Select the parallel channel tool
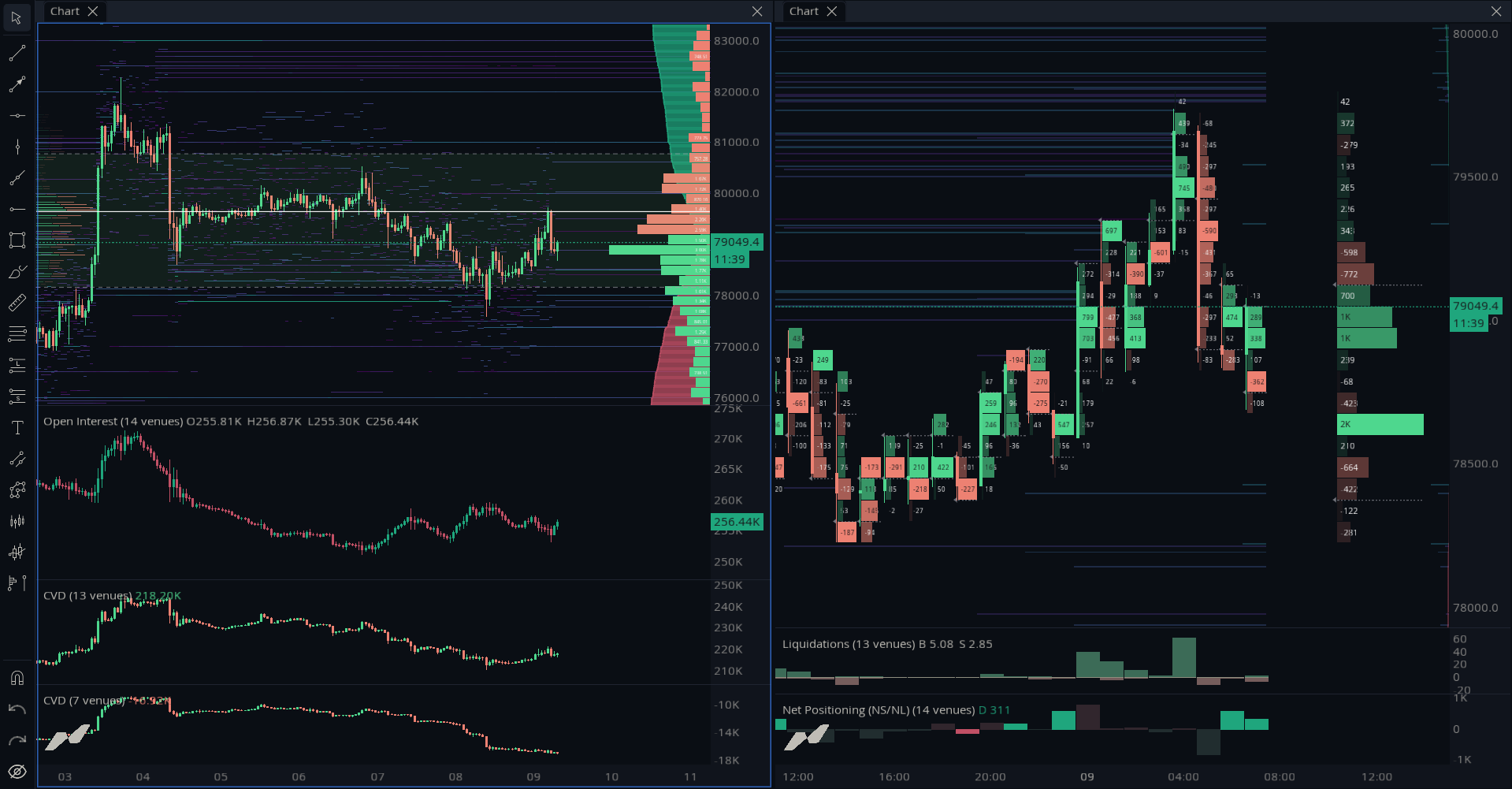Viewport: 1512px width, 789px height. pyautogui.click(x=17, y=459)
